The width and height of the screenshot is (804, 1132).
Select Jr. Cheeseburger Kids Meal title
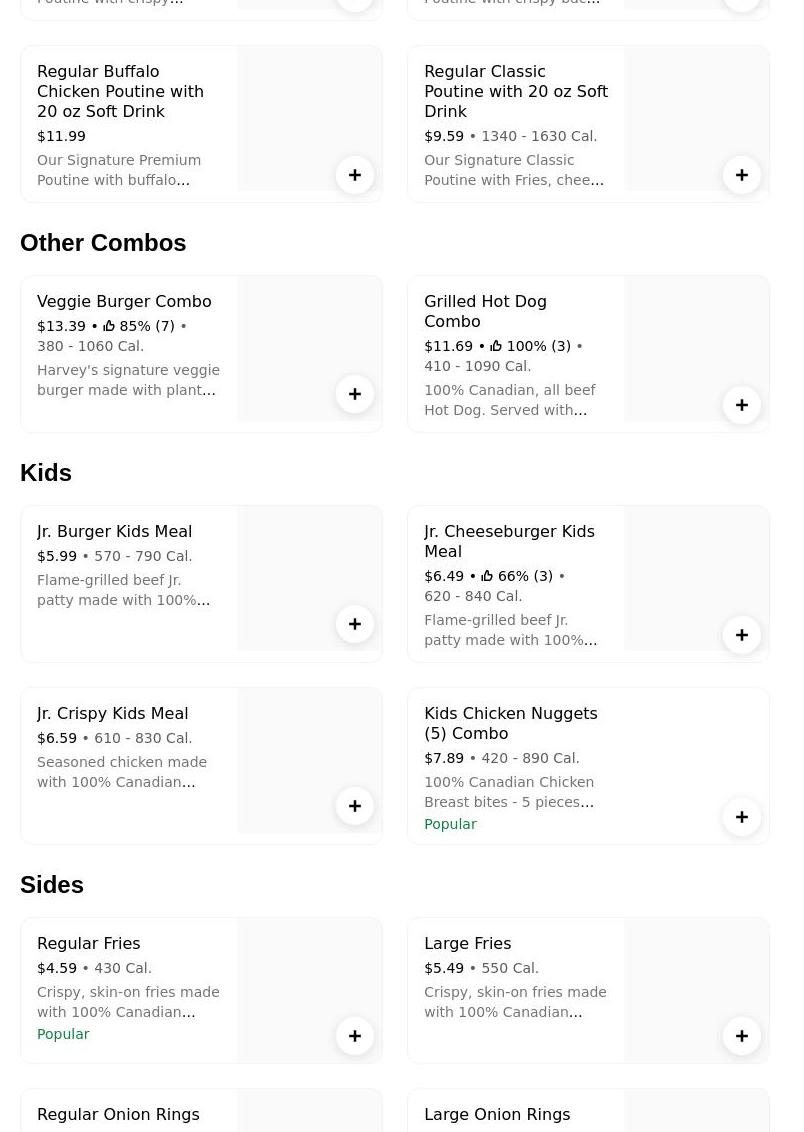pos(509,541)
